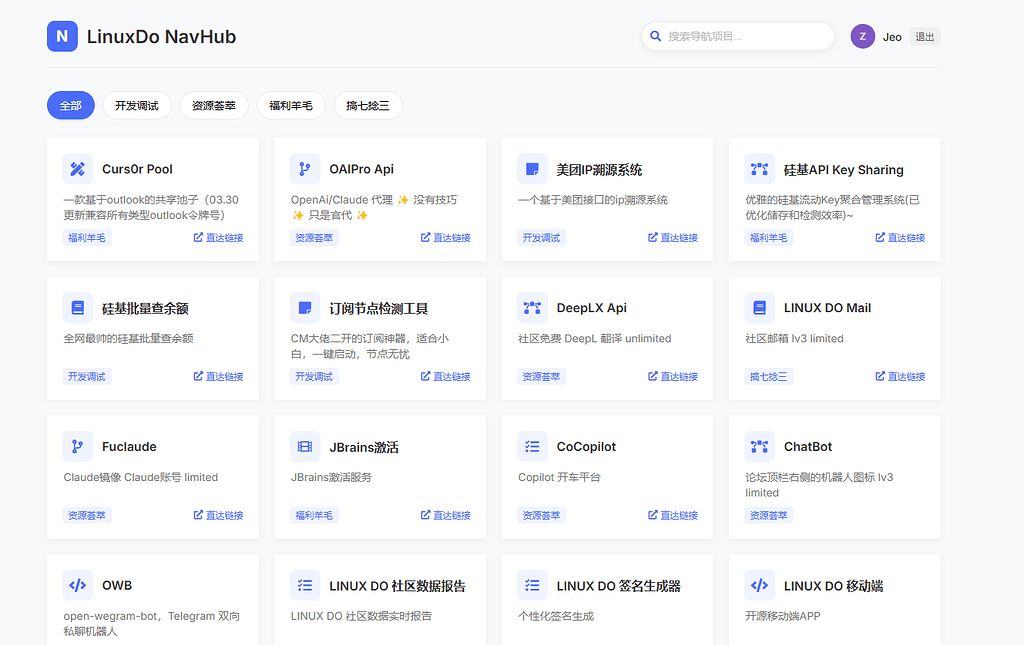Choose the 搞七捻三 filter tab
Image resolution: width=1024 pixels, height=645 pixels.
coord(368,105)
